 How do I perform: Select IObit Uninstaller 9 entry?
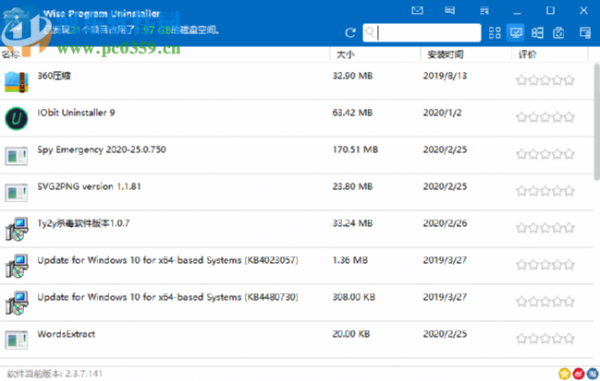[x=297, y=118]
